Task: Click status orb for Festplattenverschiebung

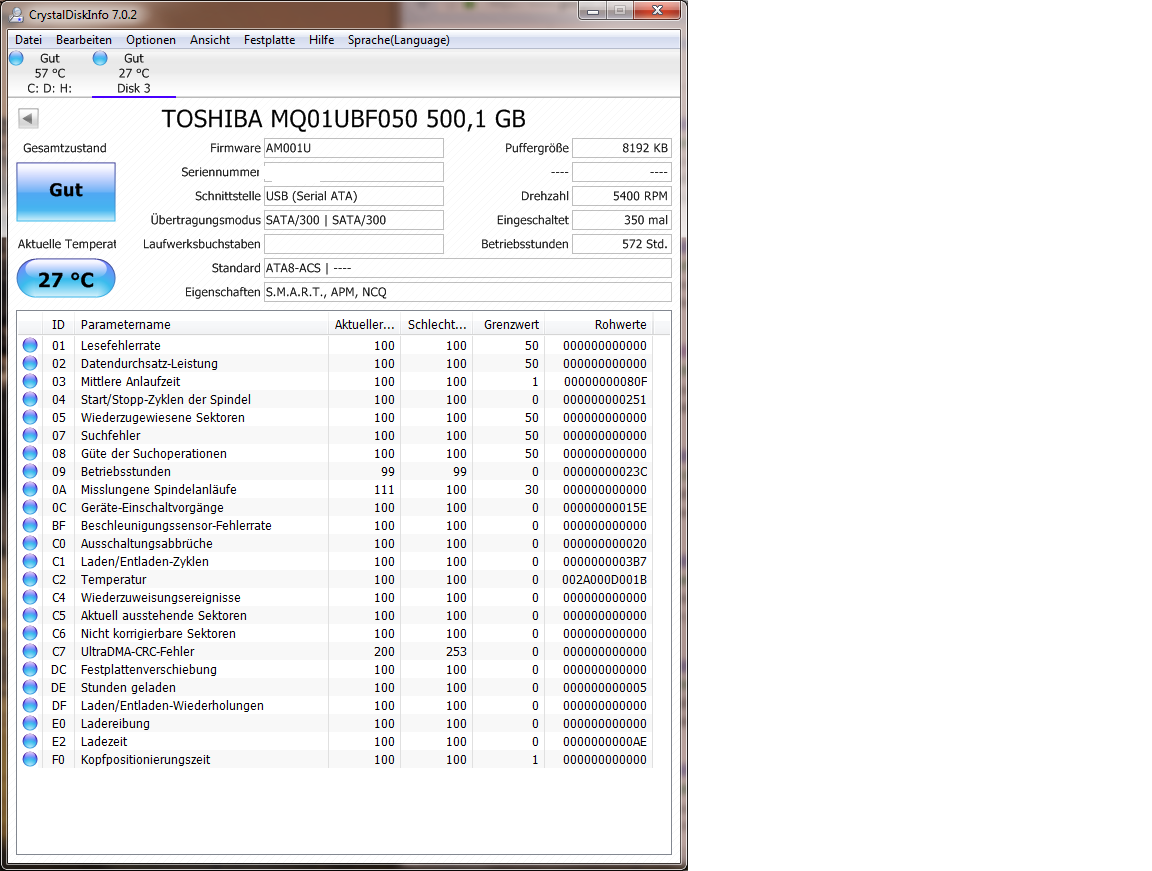Action: pos(30,669)
